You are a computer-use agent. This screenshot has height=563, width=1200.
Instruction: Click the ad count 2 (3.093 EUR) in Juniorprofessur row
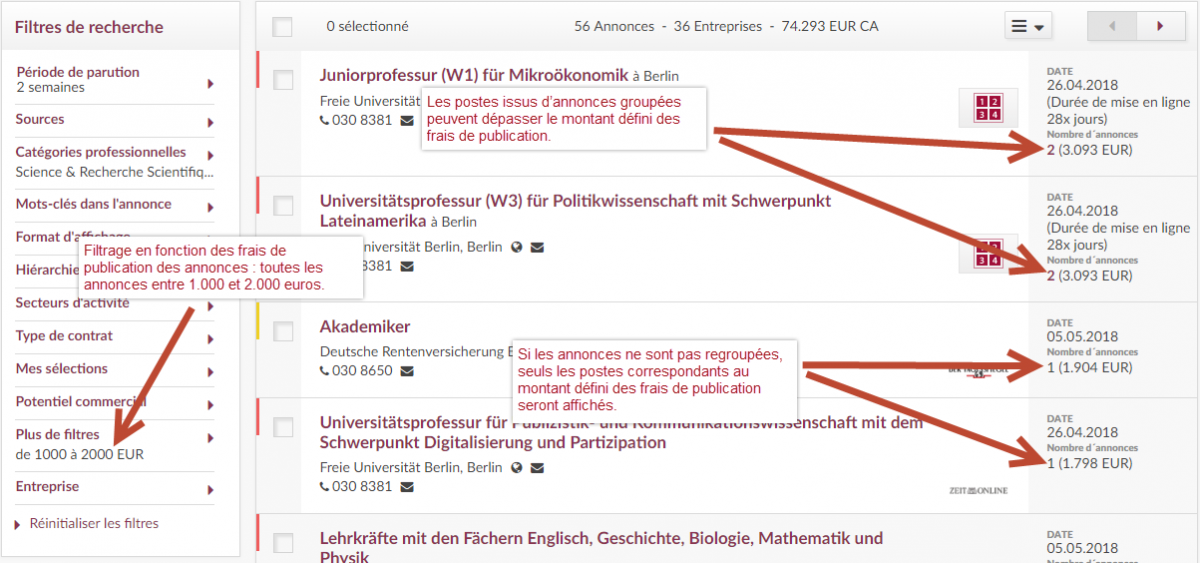[1090, 150]
